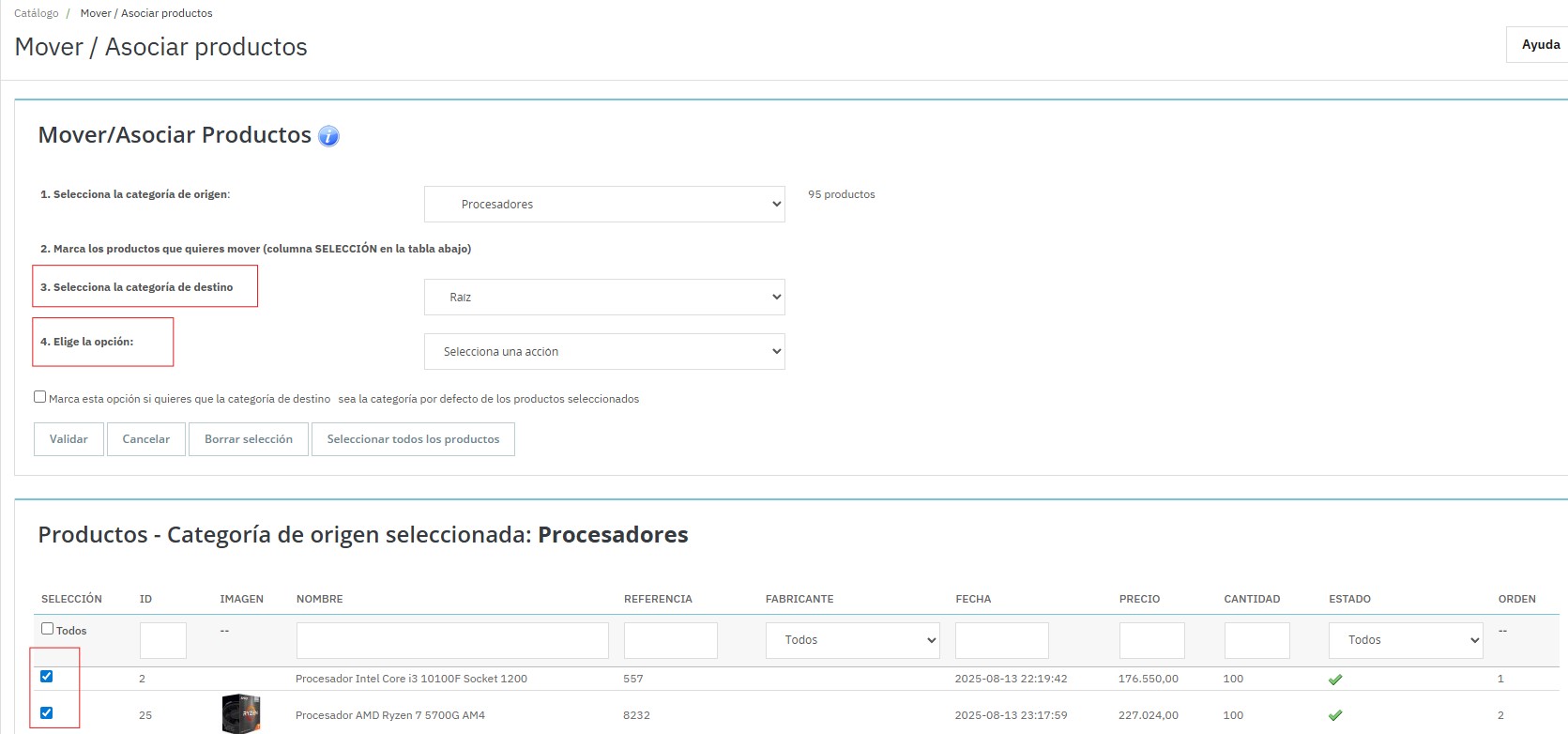The height and width of the screenshot is (734, 1568).
Task: Click the Cancelar button
Action: [146, 439]
